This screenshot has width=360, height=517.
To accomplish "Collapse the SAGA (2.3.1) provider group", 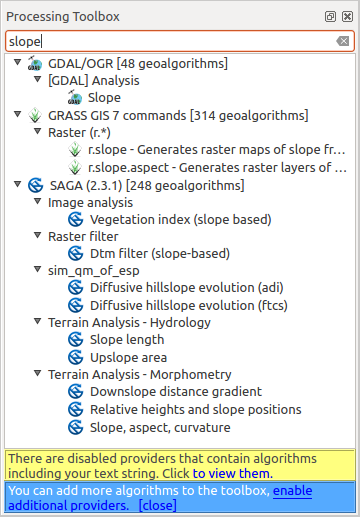I will [x=17, y=184].
